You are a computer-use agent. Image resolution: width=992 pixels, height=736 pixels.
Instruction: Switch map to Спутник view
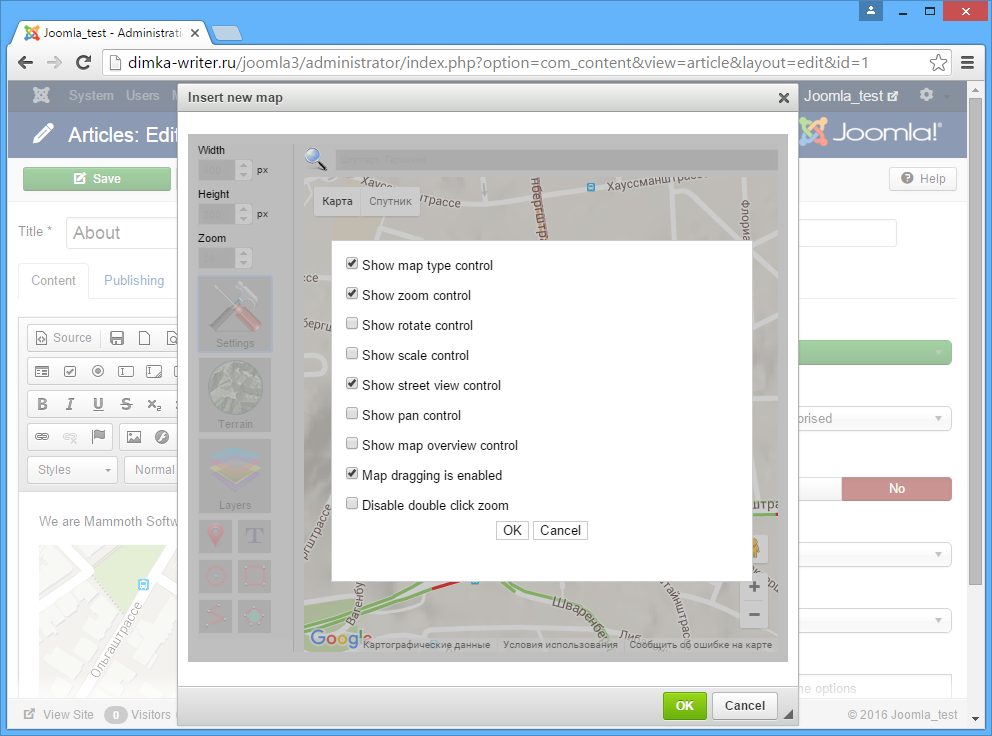coord(390,202)
